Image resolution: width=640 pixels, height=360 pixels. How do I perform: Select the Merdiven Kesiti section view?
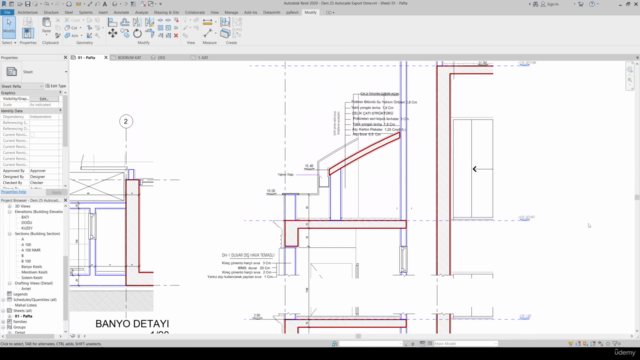tap(34, 272)
